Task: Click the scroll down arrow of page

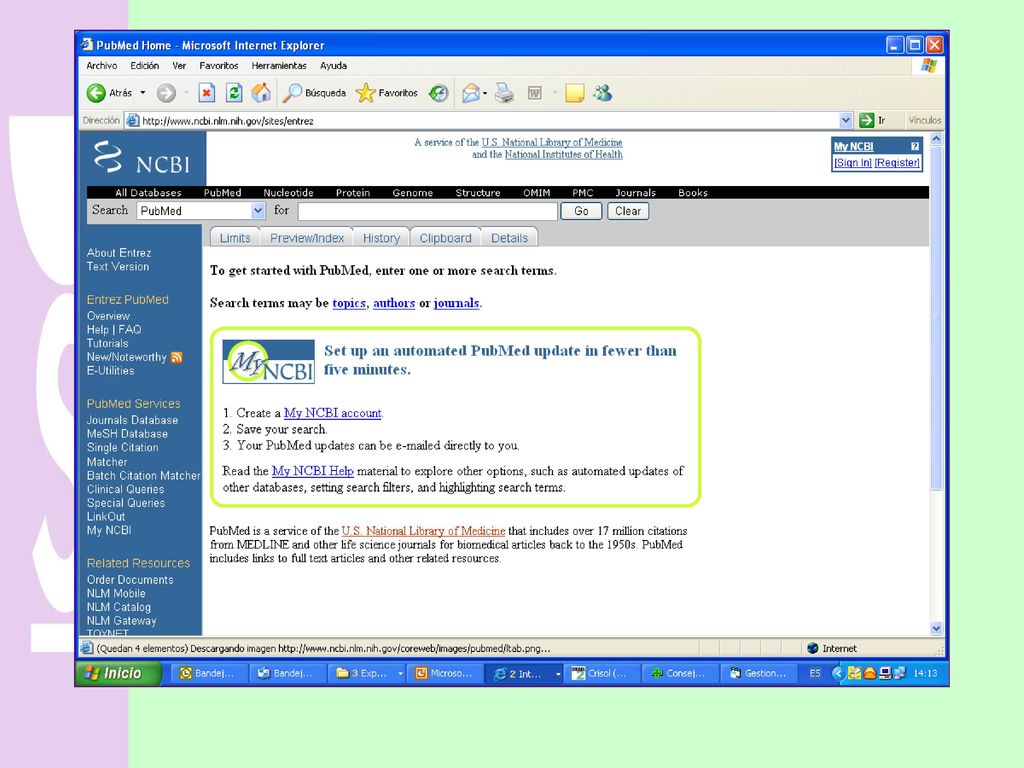Action: pyautogui.click(x=936, y=628)
